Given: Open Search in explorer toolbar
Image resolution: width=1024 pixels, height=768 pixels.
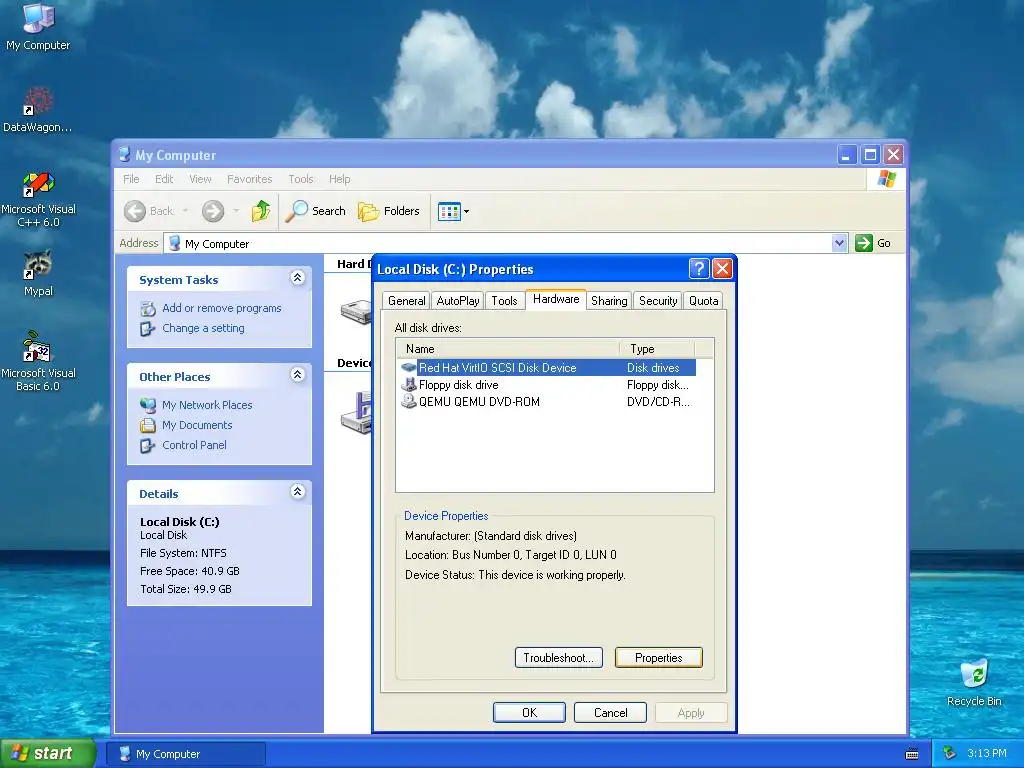Looking at the screenshot, I should [316, 211].
